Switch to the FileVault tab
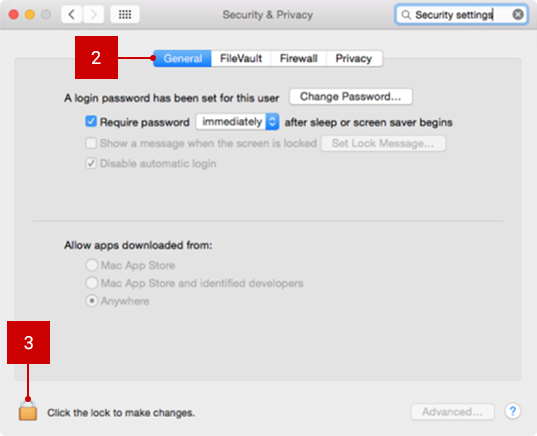 pyautogui.click(x=241, y=59)
